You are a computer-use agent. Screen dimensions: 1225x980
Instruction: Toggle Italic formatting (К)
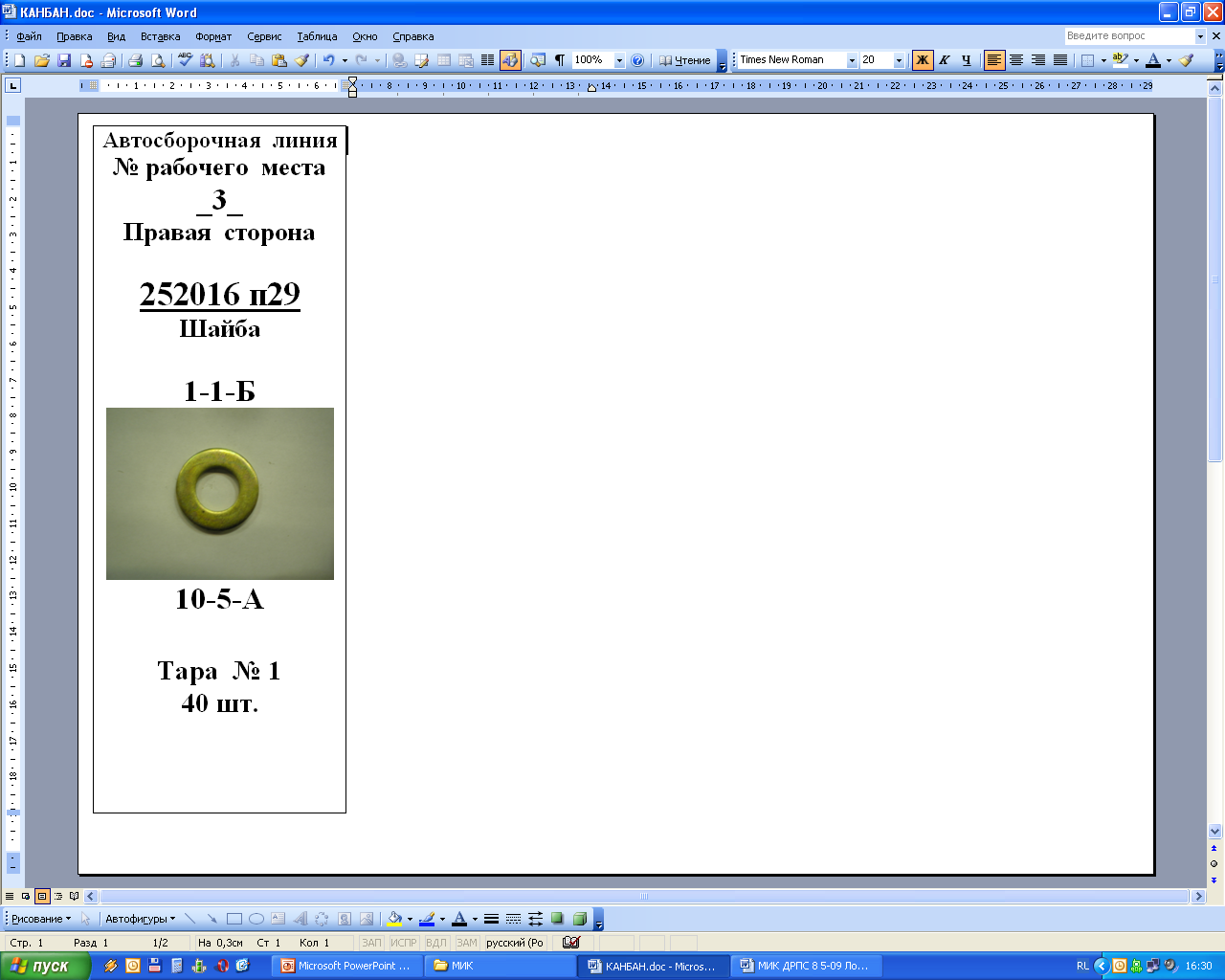tap(945, 60)
